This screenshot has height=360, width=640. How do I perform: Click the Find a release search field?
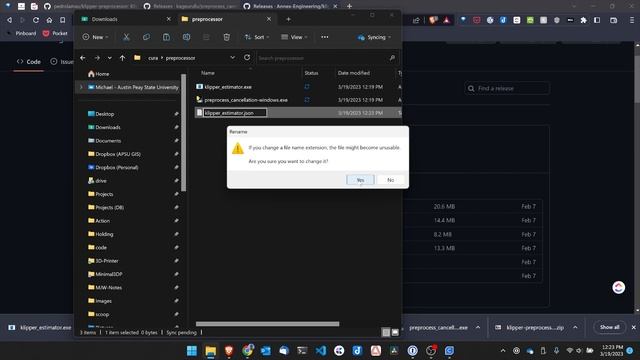(507, 88)
